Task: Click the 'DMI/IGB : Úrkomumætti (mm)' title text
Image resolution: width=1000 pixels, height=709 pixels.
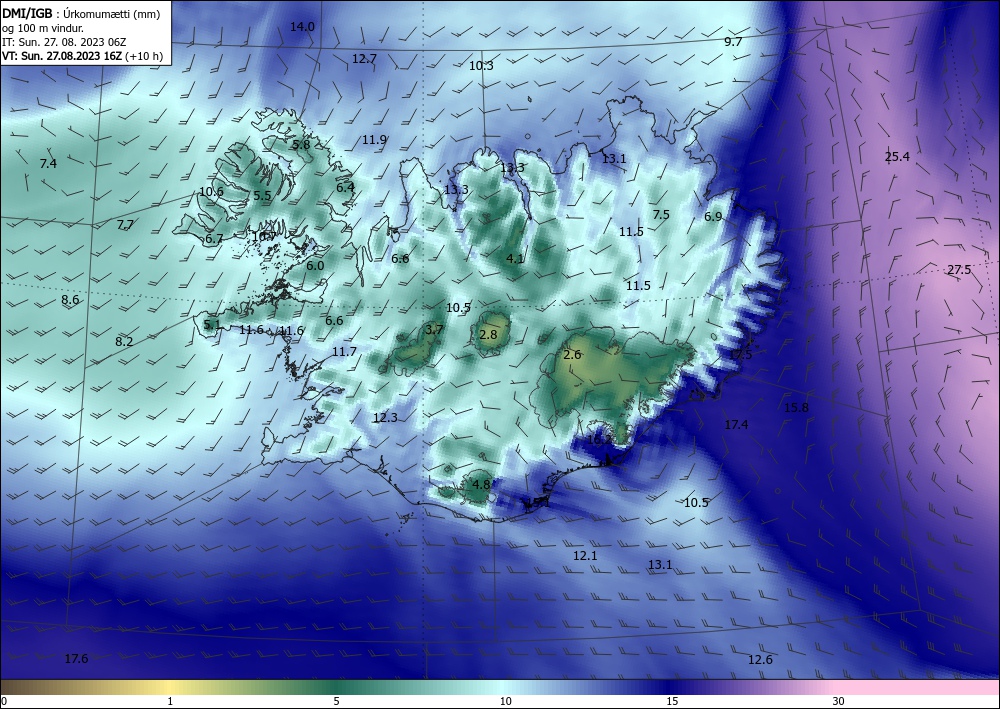Action: coord(81,13)
